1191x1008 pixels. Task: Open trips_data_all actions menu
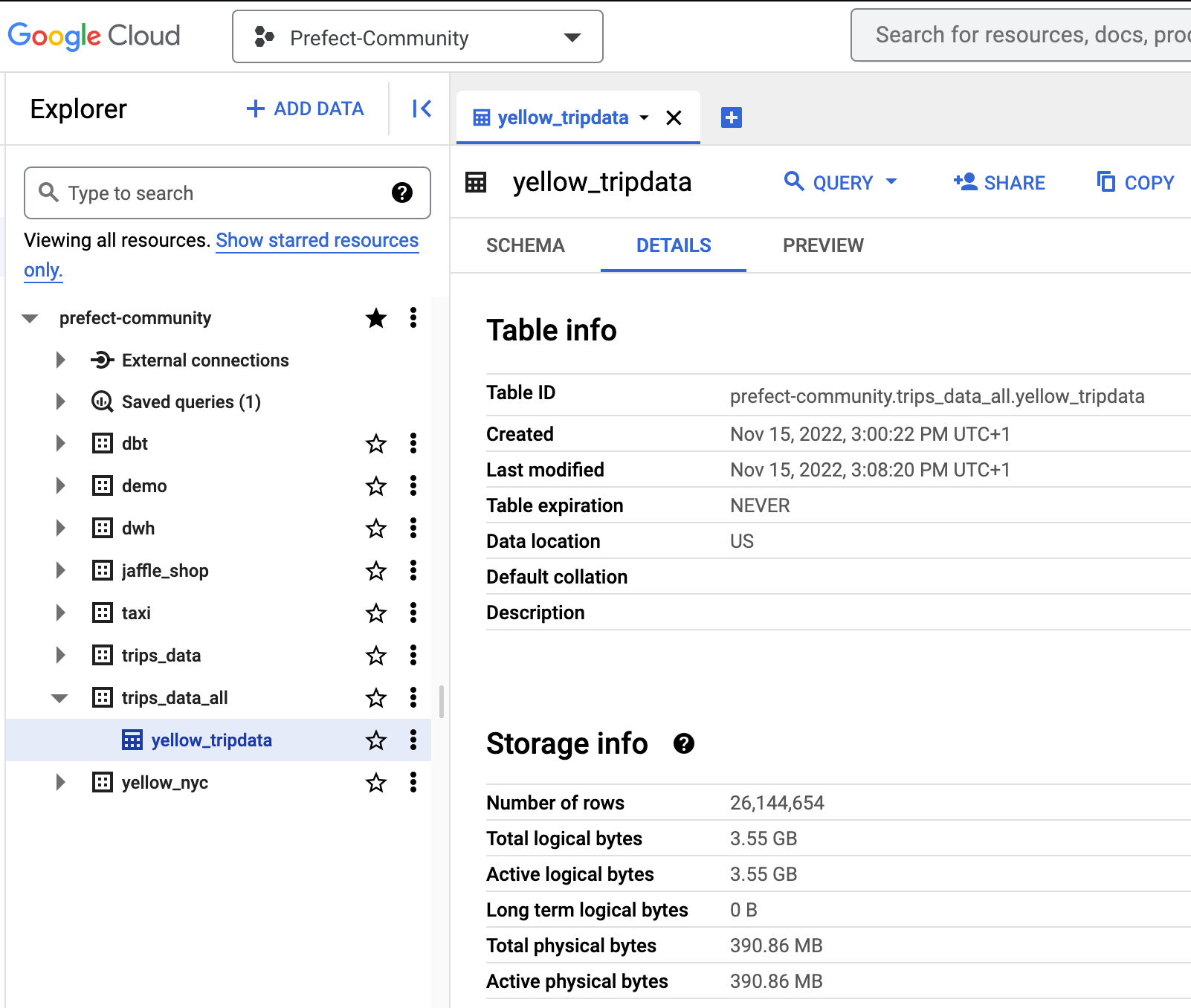tap(413, 698)
